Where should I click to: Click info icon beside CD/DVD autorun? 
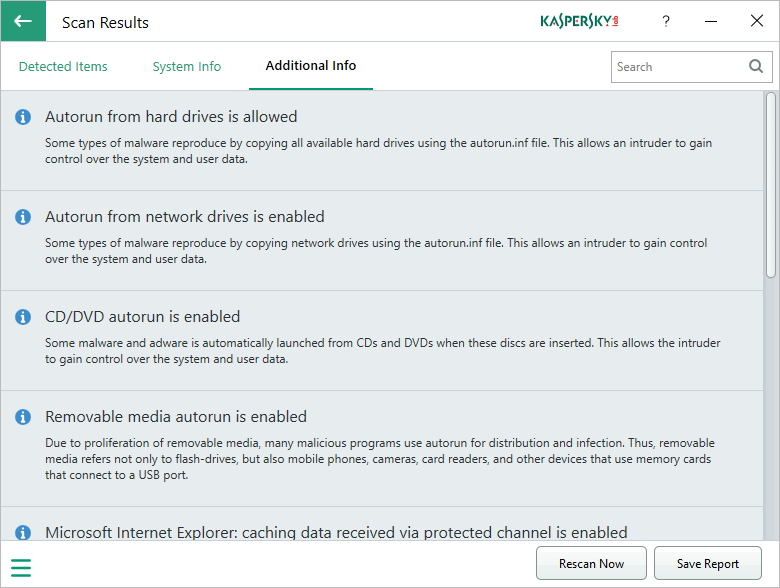(23, 317)
